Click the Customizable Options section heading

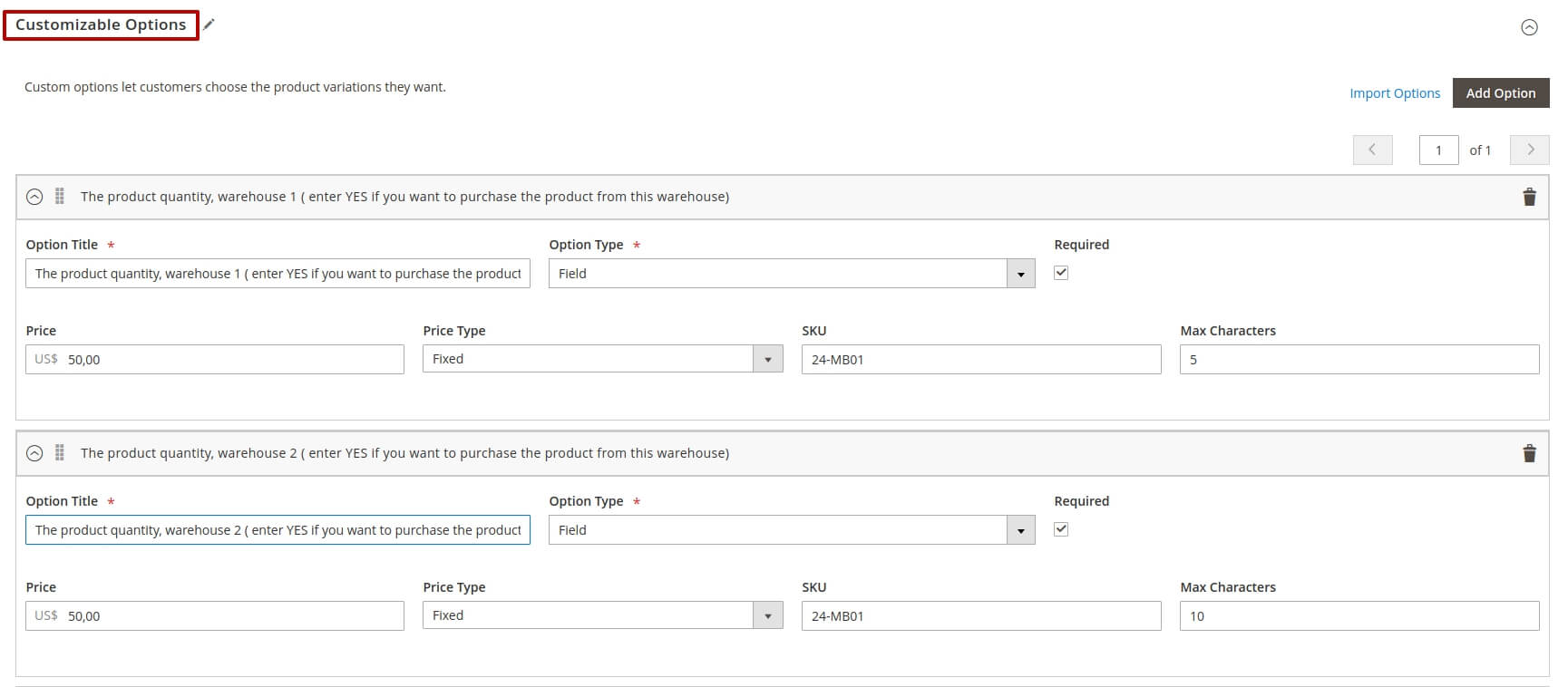pyautogui.click(x=101, y=24)
